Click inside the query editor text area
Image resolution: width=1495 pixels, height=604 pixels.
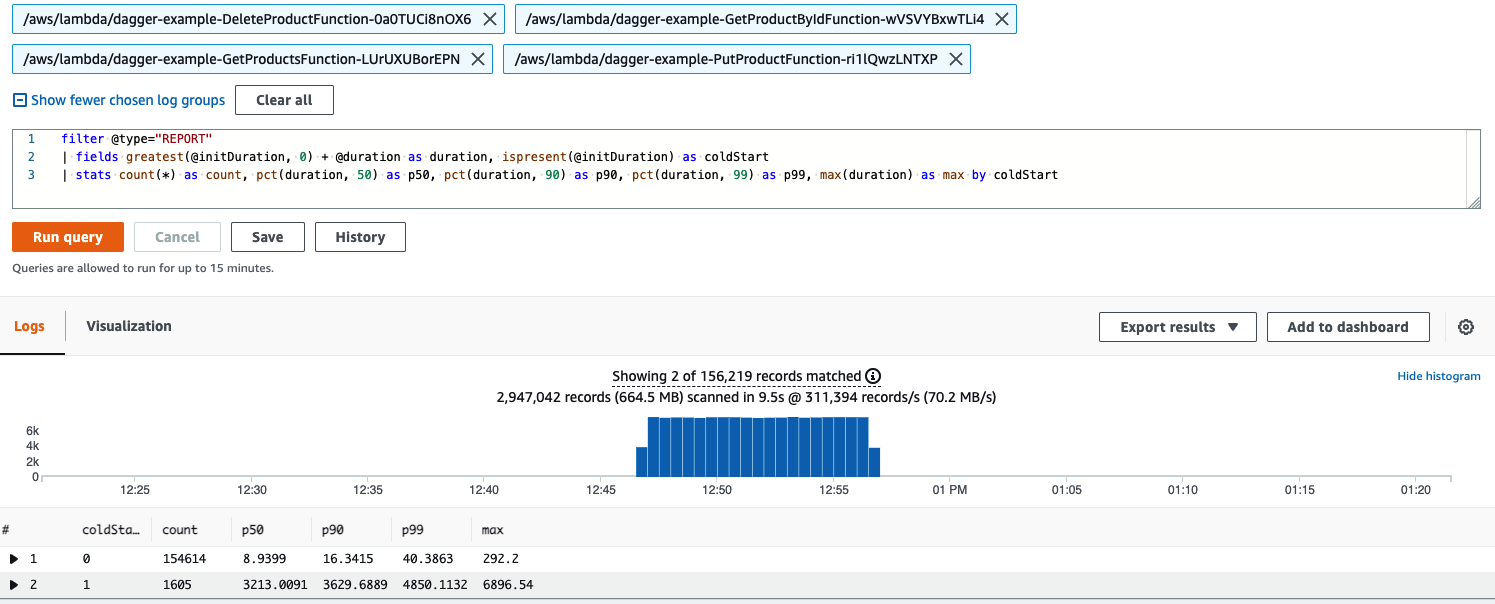click(747, 168)
